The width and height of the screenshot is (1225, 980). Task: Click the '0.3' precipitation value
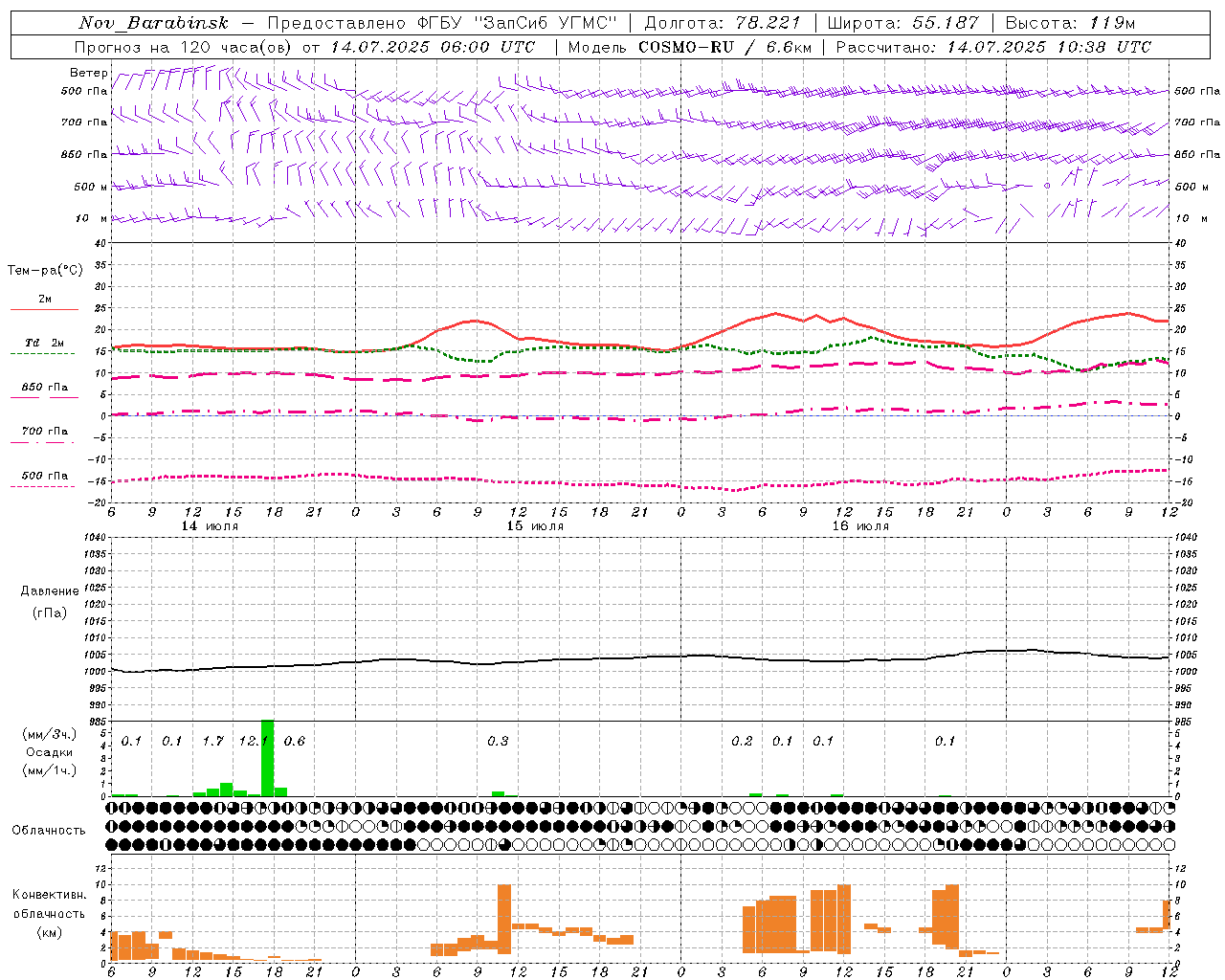coord(498,741)
